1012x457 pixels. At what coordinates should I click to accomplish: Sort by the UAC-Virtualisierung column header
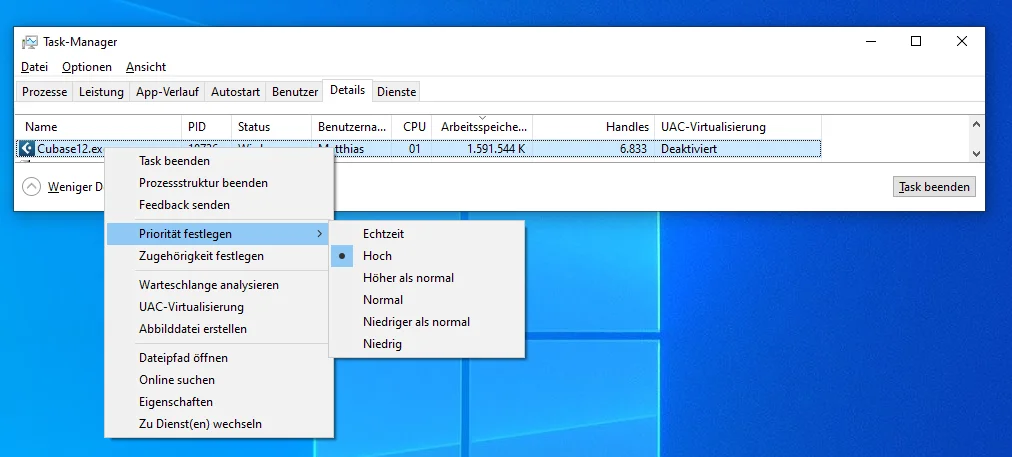click(738, 127)
